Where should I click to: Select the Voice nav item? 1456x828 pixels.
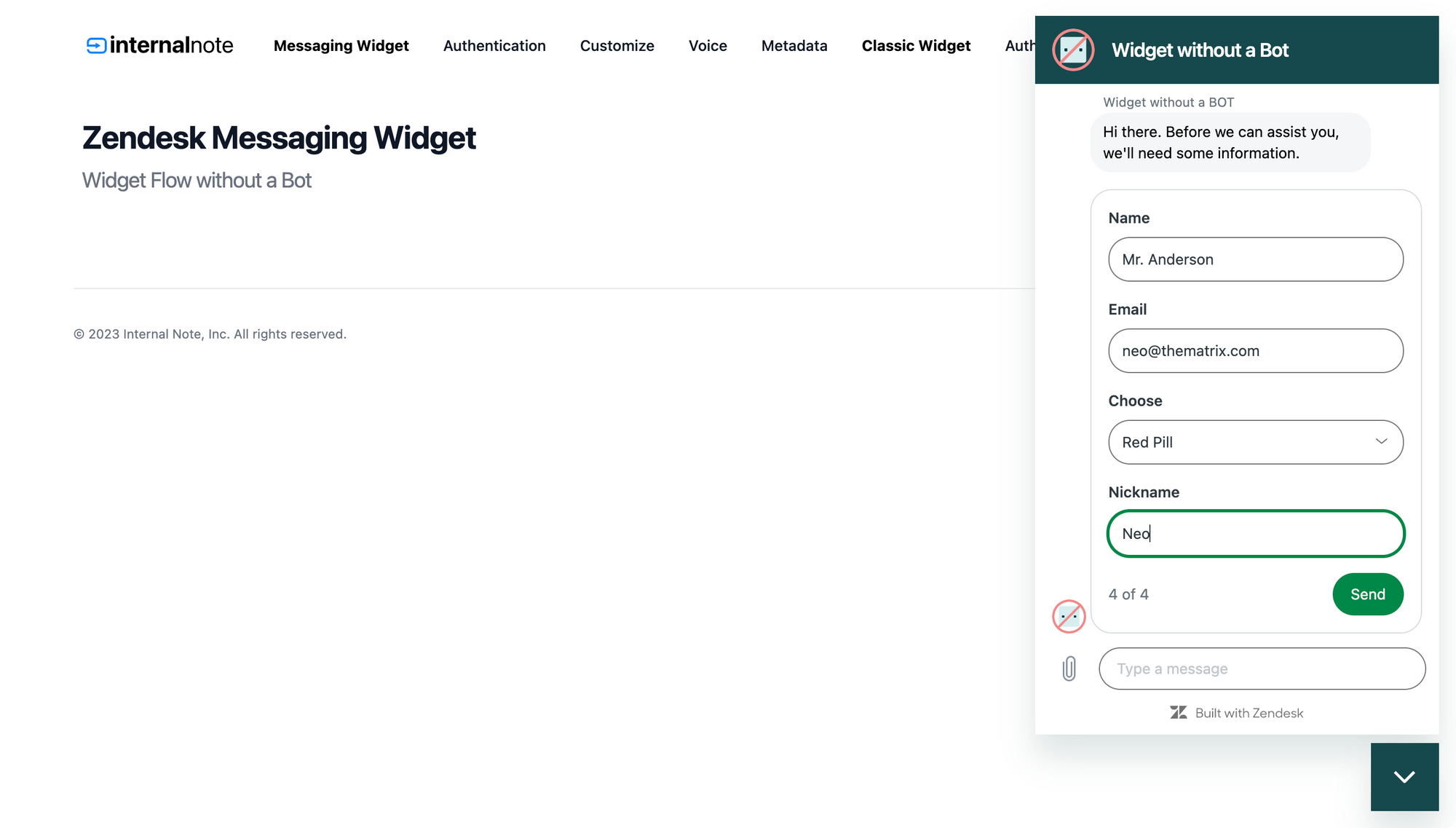pyautogui.click(x=708, y=46)
